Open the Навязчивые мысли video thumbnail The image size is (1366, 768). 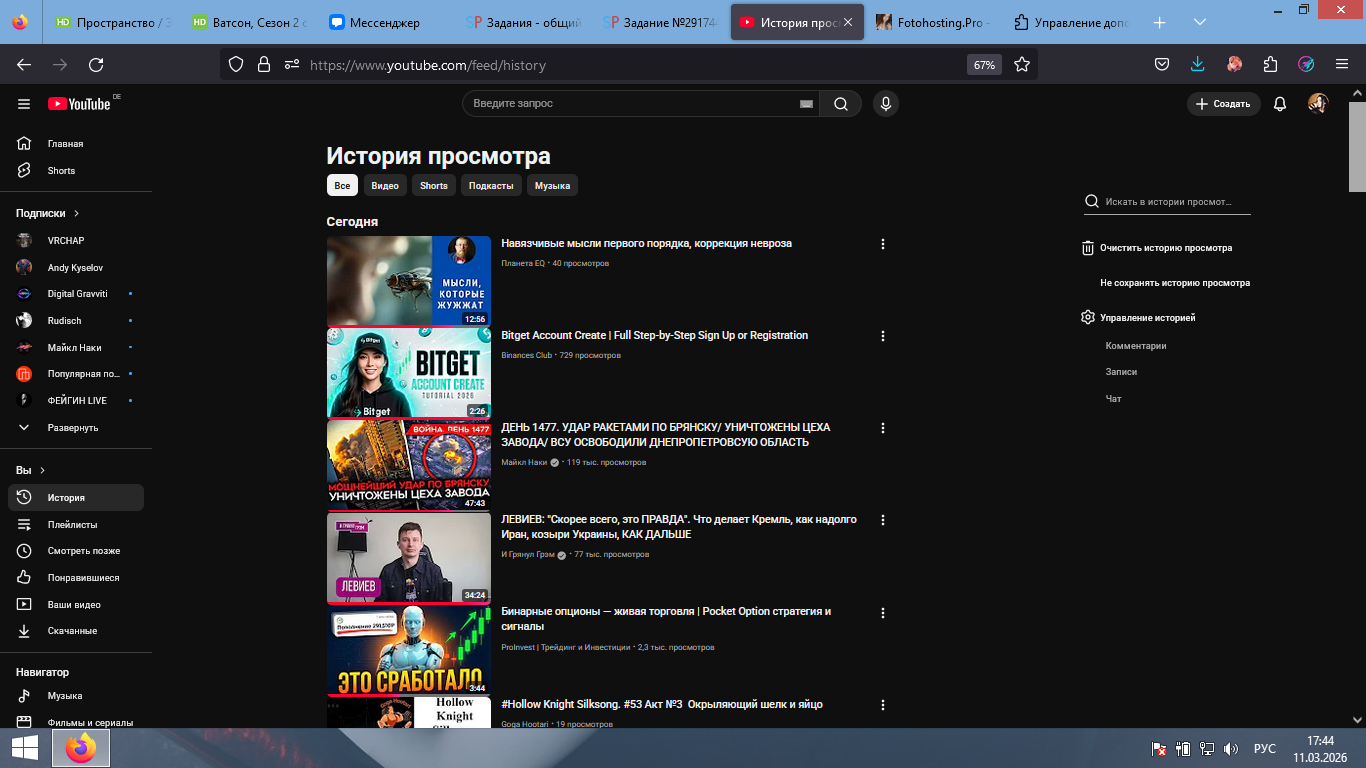pos(408,281)
